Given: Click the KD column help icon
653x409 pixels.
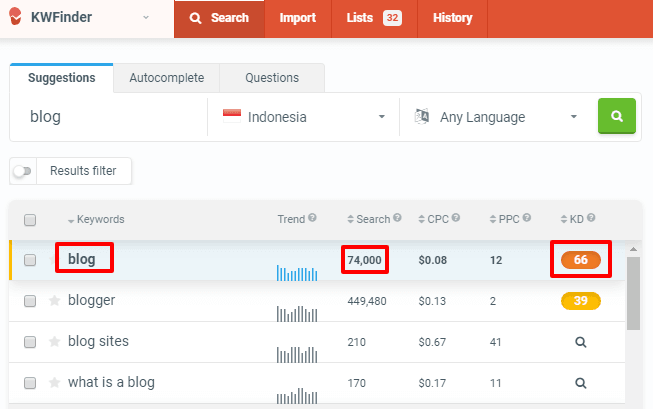Looking at the screenshot, I should pos(591,219).
